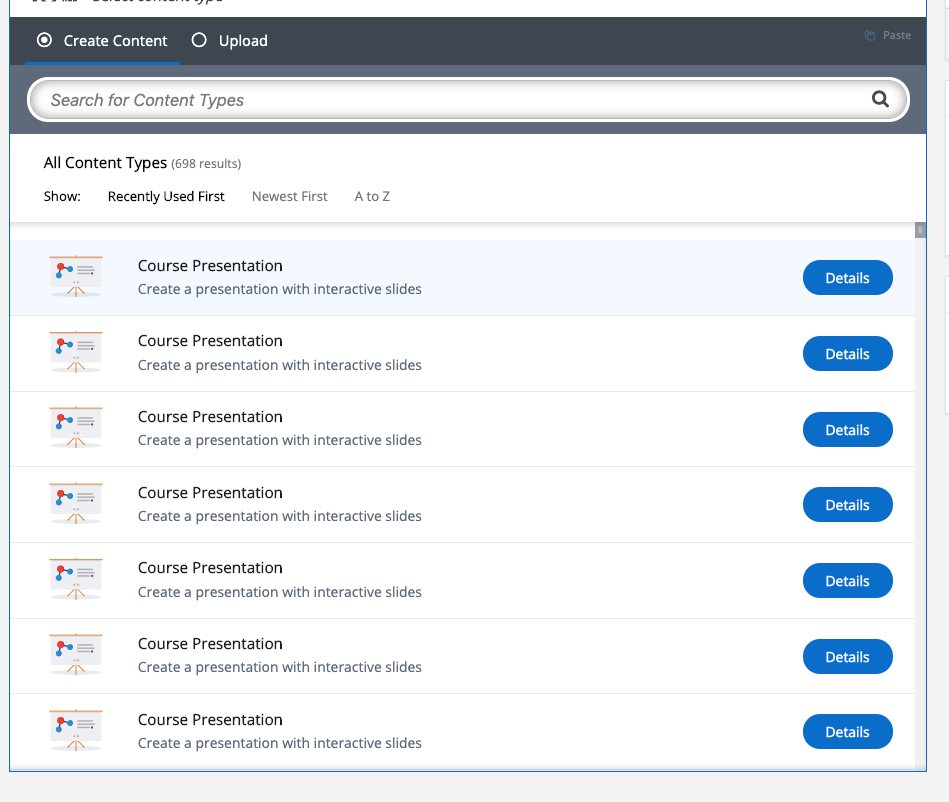Click the content list scrollbar handle
This screenshot has height=802, width=949.
920,230
